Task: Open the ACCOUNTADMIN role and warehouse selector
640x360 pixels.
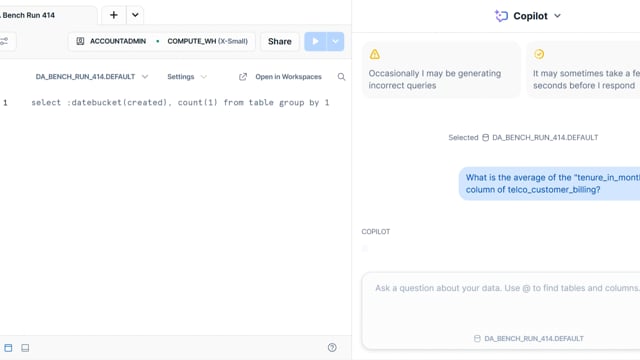Action: pyautogui.click(x=162, y=41)
